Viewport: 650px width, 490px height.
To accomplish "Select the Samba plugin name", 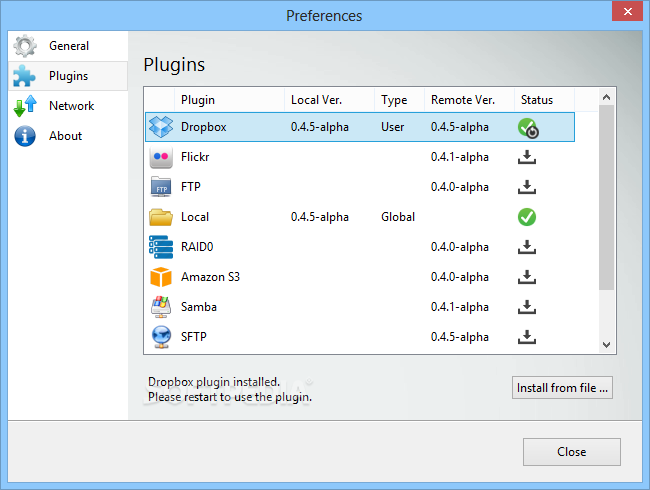I will 199,307.
